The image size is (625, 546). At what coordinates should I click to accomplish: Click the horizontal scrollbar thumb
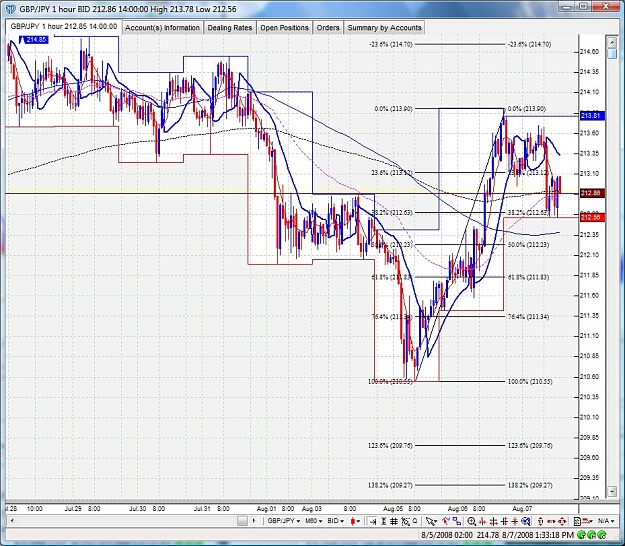click(242, 521)
